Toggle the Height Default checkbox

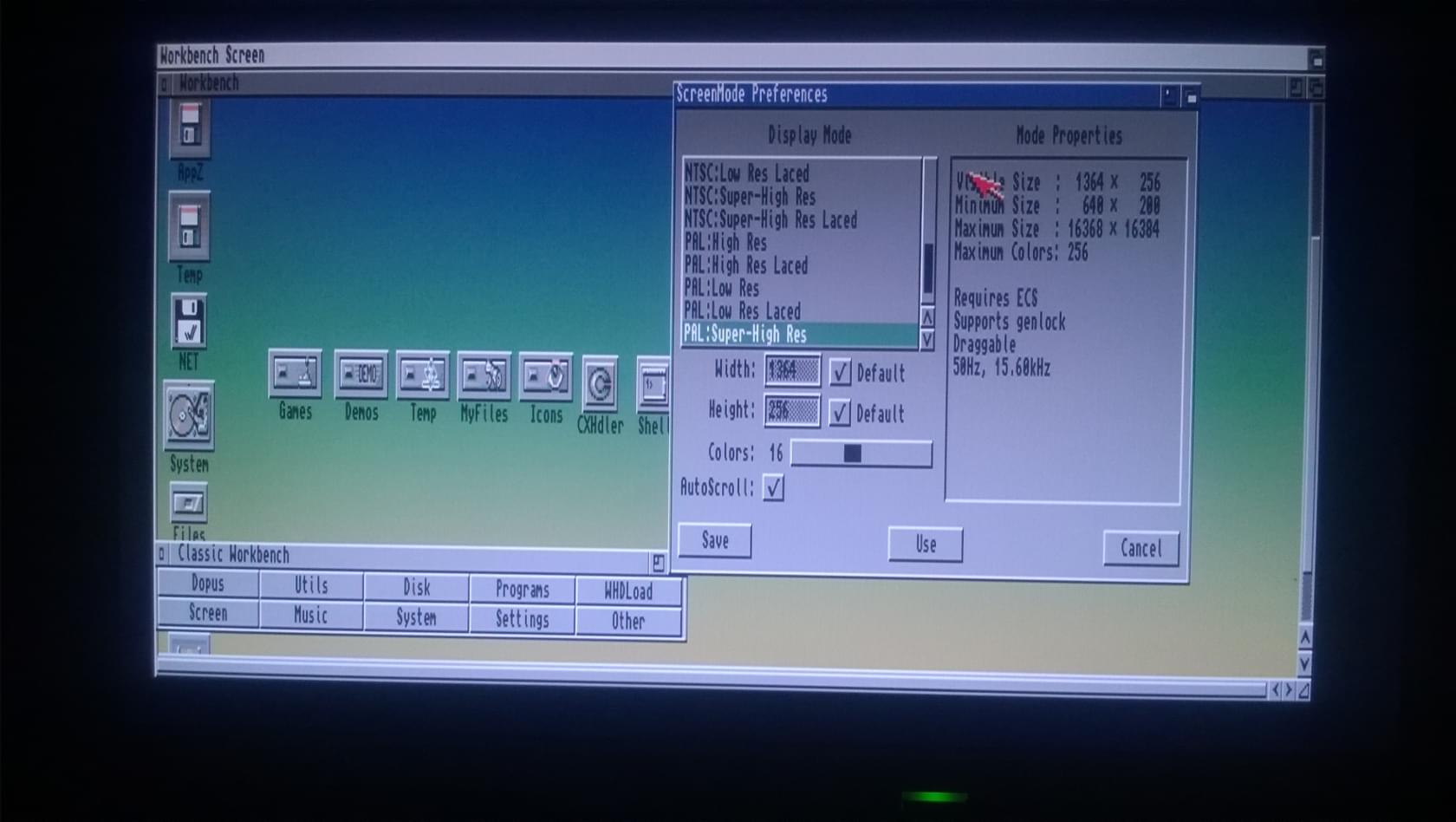pos(840,413)
